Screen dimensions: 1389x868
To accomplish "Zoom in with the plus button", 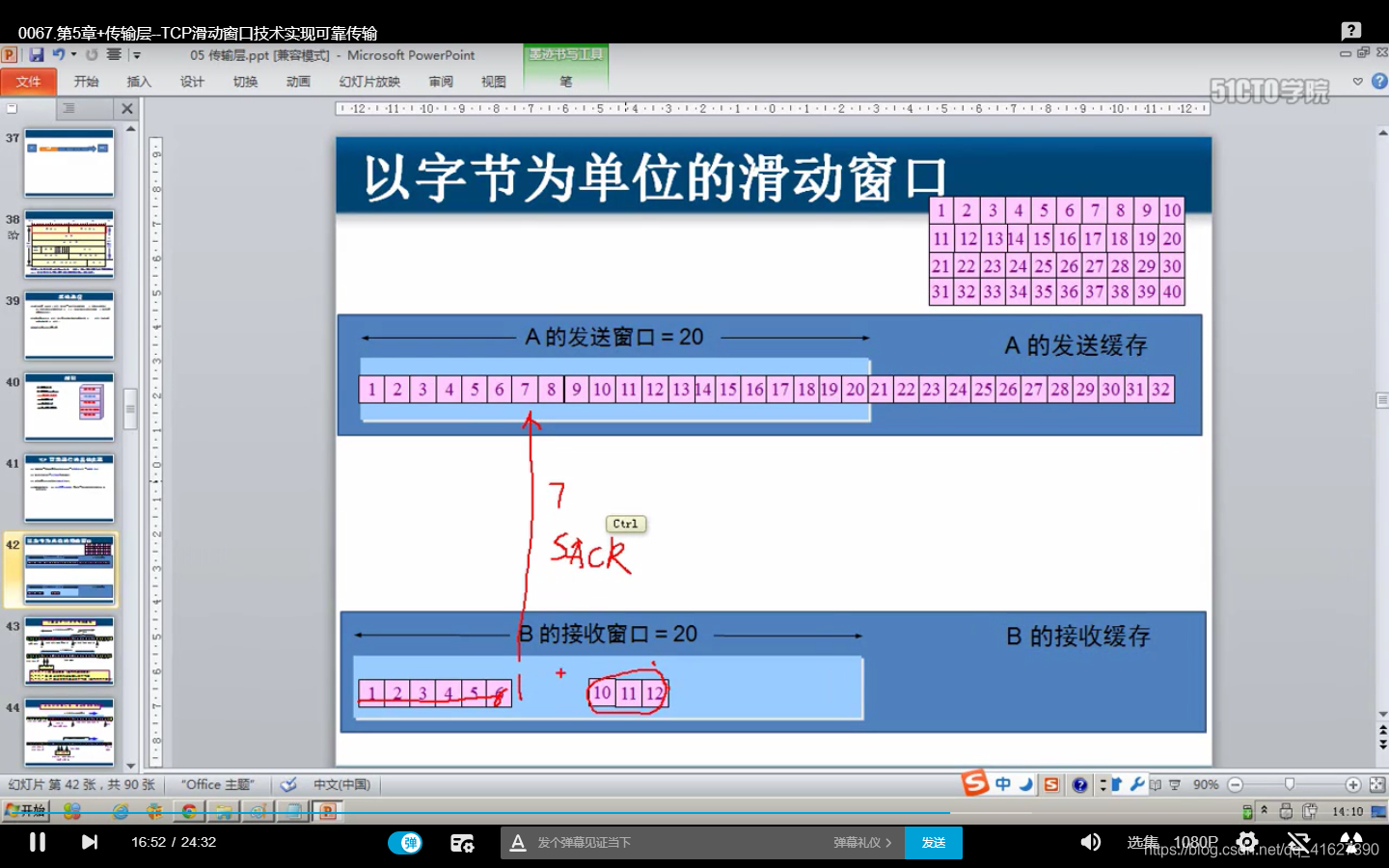I will click(x=1353, y=785).
